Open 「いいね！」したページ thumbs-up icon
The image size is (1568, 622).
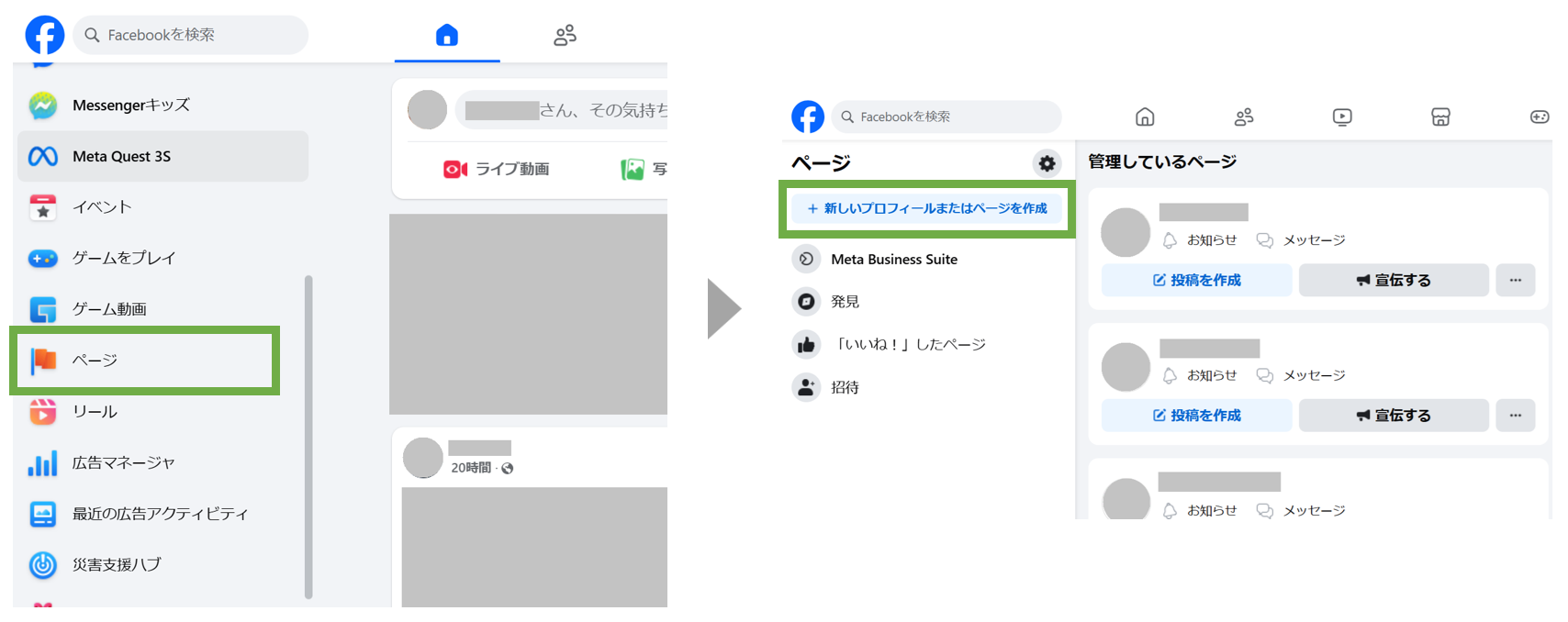(806, 345)
